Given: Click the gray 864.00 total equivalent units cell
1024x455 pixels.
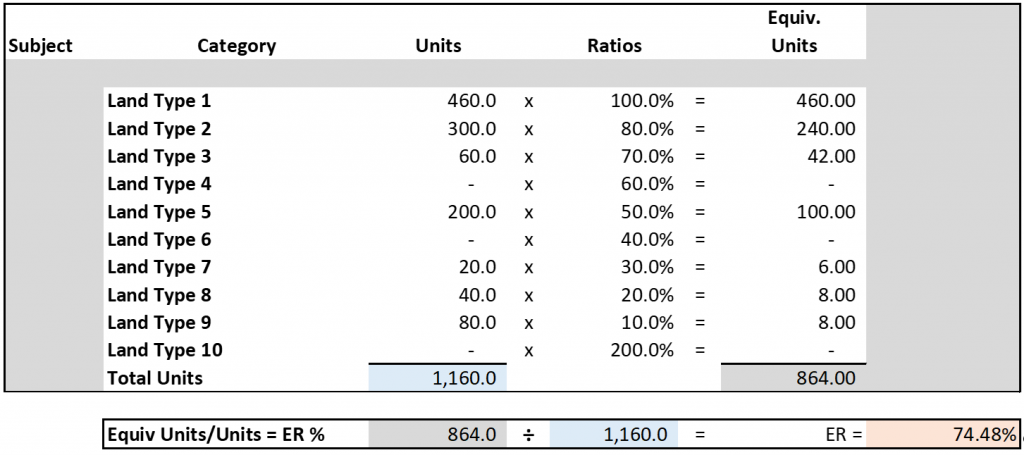Looking at the screenshot, I should point(794,378).
